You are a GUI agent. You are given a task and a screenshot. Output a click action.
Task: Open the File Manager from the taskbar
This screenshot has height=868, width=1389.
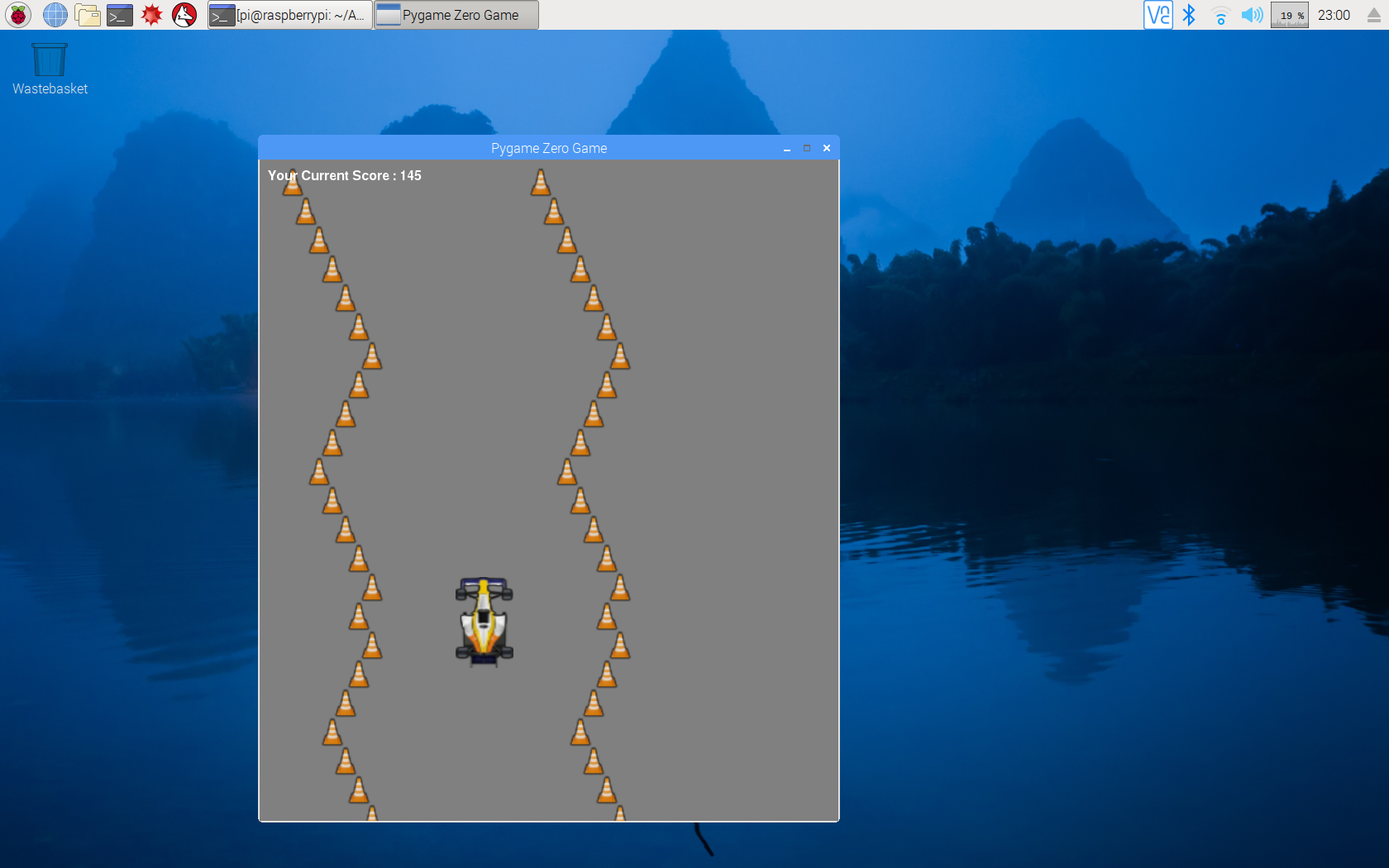coord(88,14)
